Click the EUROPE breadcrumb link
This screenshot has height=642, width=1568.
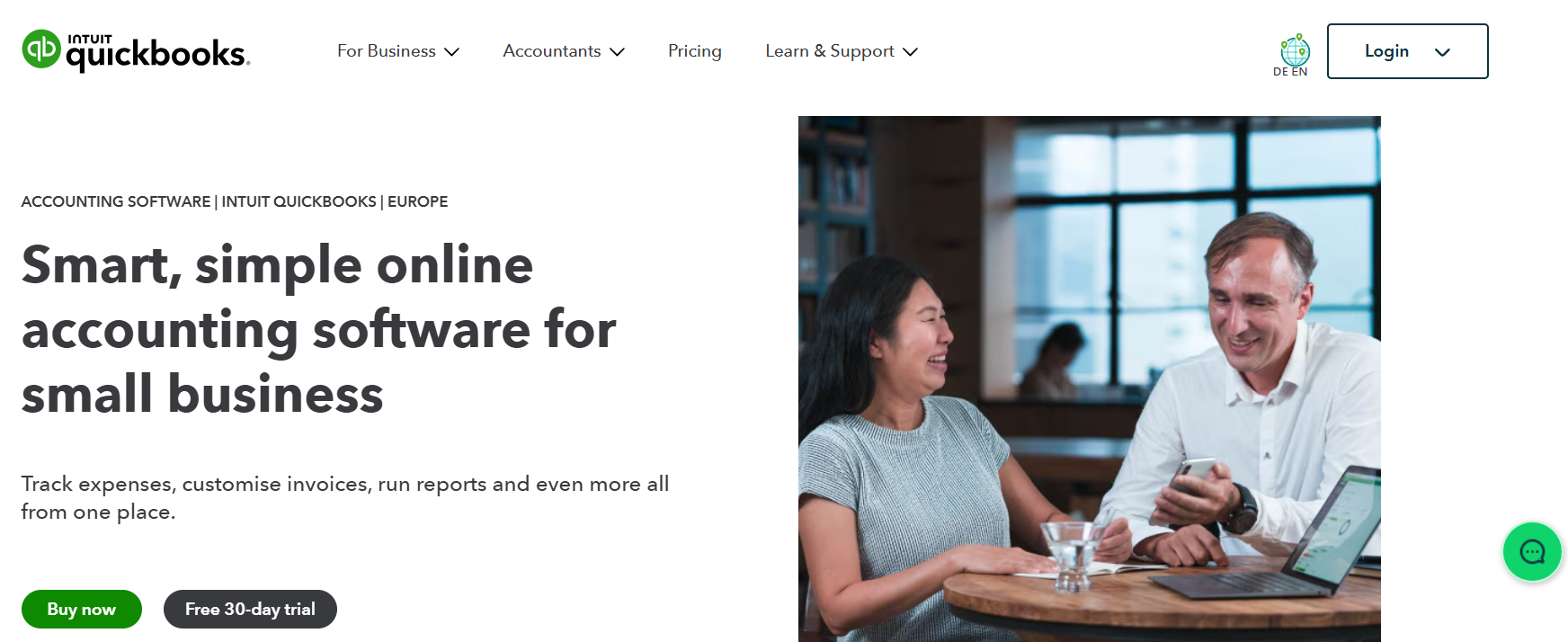[417, 201]
